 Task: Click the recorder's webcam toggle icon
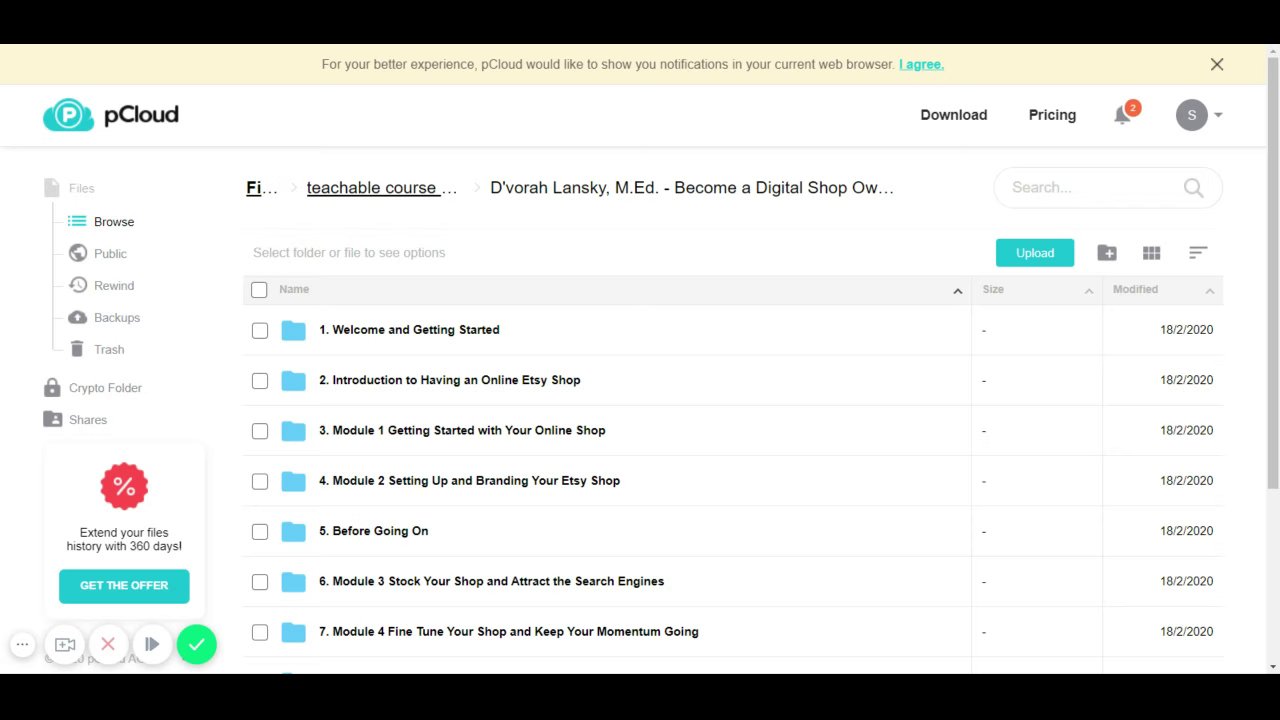tap(65, 645)
